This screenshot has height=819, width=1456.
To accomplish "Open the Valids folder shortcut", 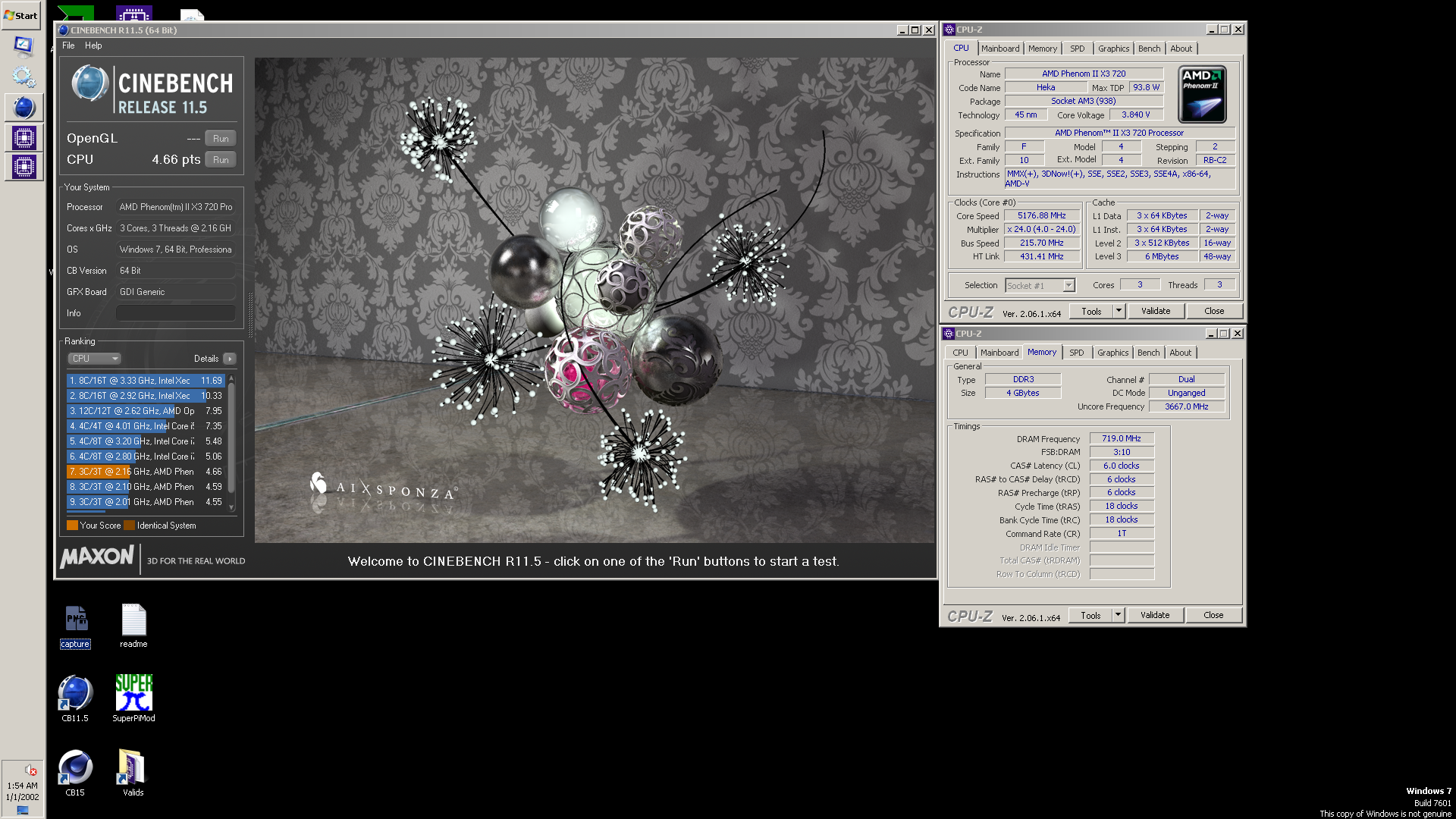I will (133, 773).
